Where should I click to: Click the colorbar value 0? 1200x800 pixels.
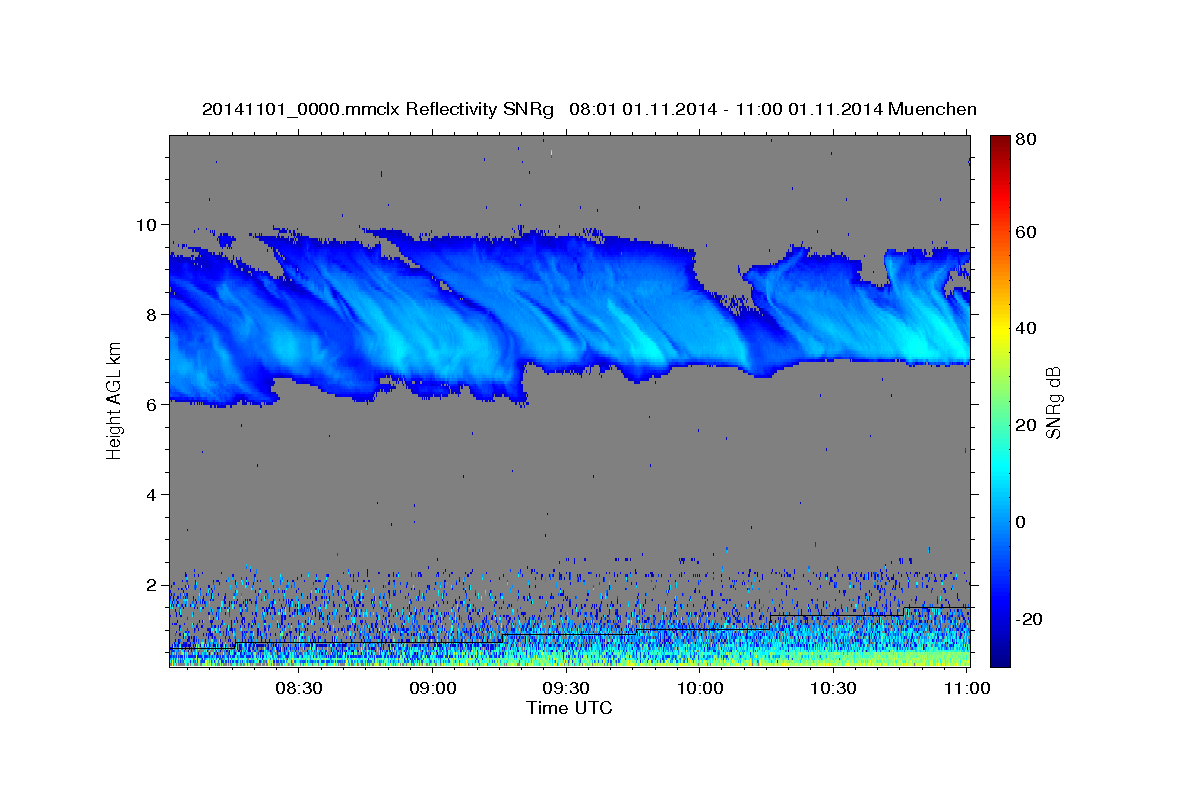1021,522
